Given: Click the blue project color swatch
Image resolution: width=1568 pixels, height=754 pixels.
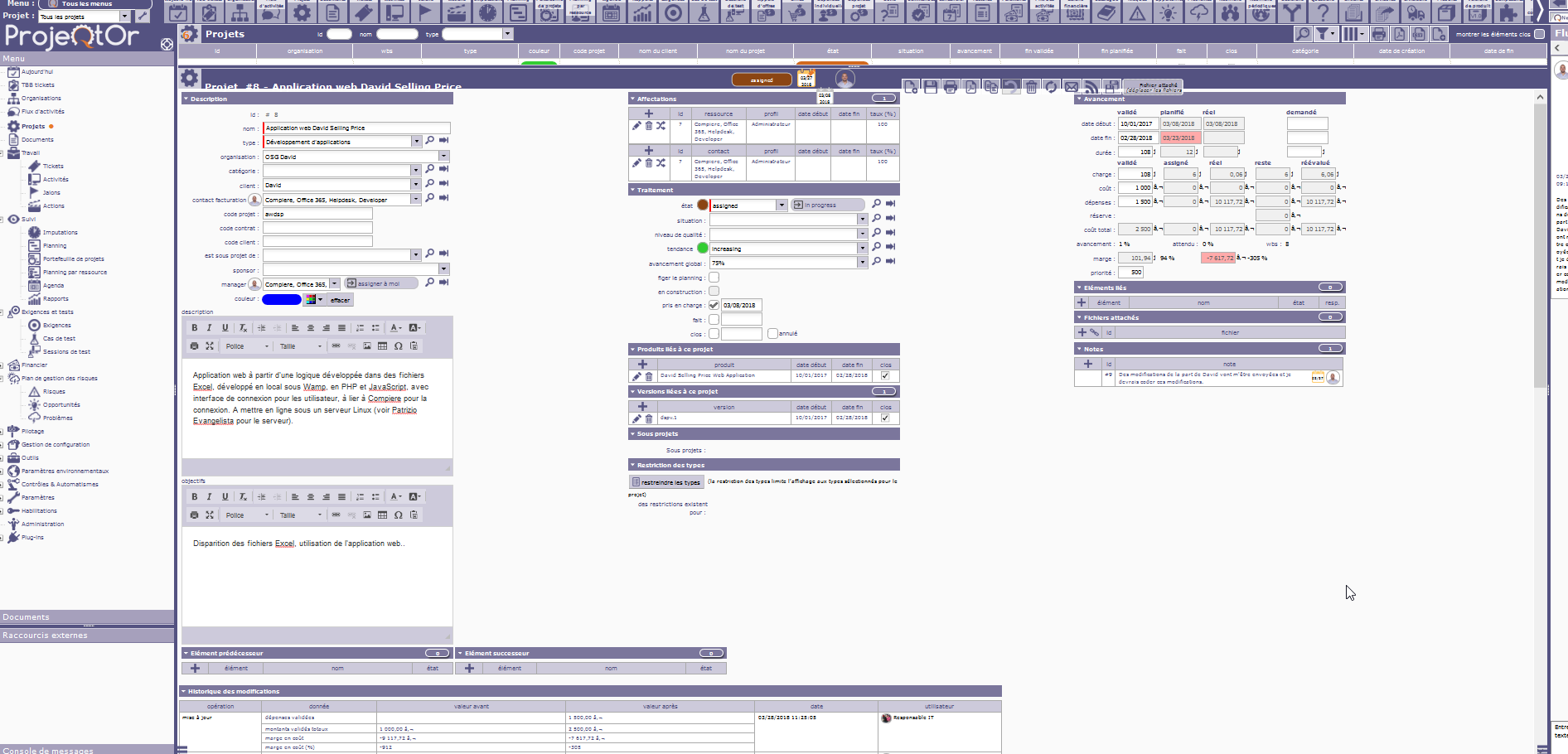Looking at the screenshot, I should click(282, 299).
